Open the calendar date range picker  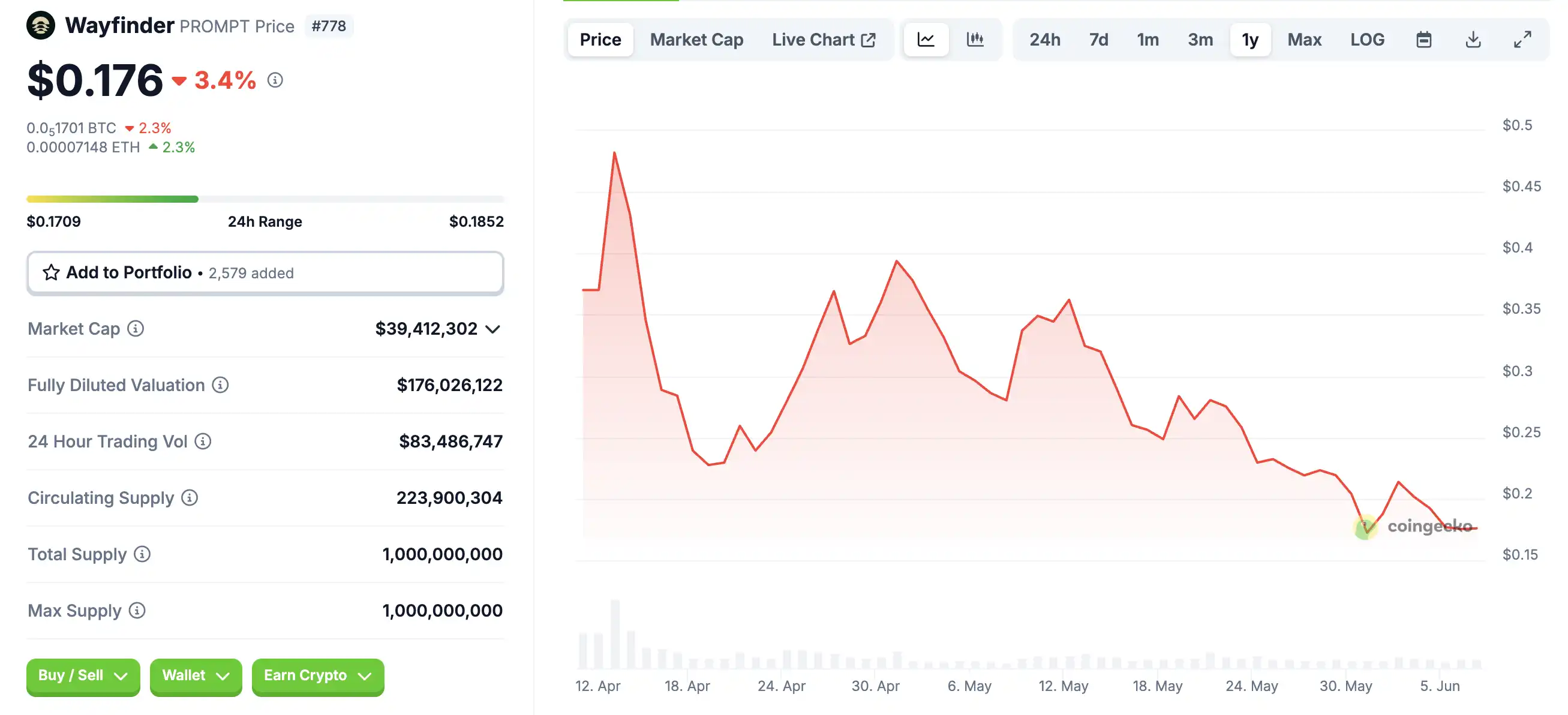tap(1423, 40)
